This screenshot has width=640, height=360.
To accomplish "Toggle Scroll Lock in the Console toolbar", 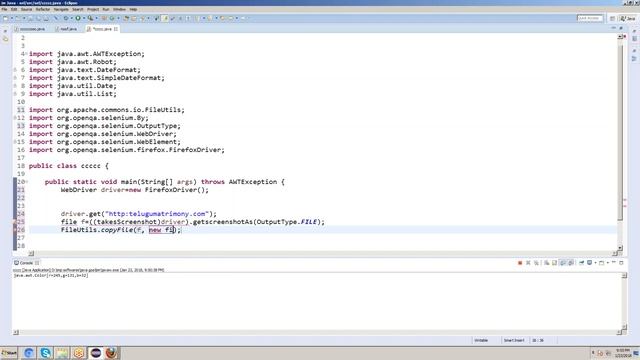I will (554, 263).
